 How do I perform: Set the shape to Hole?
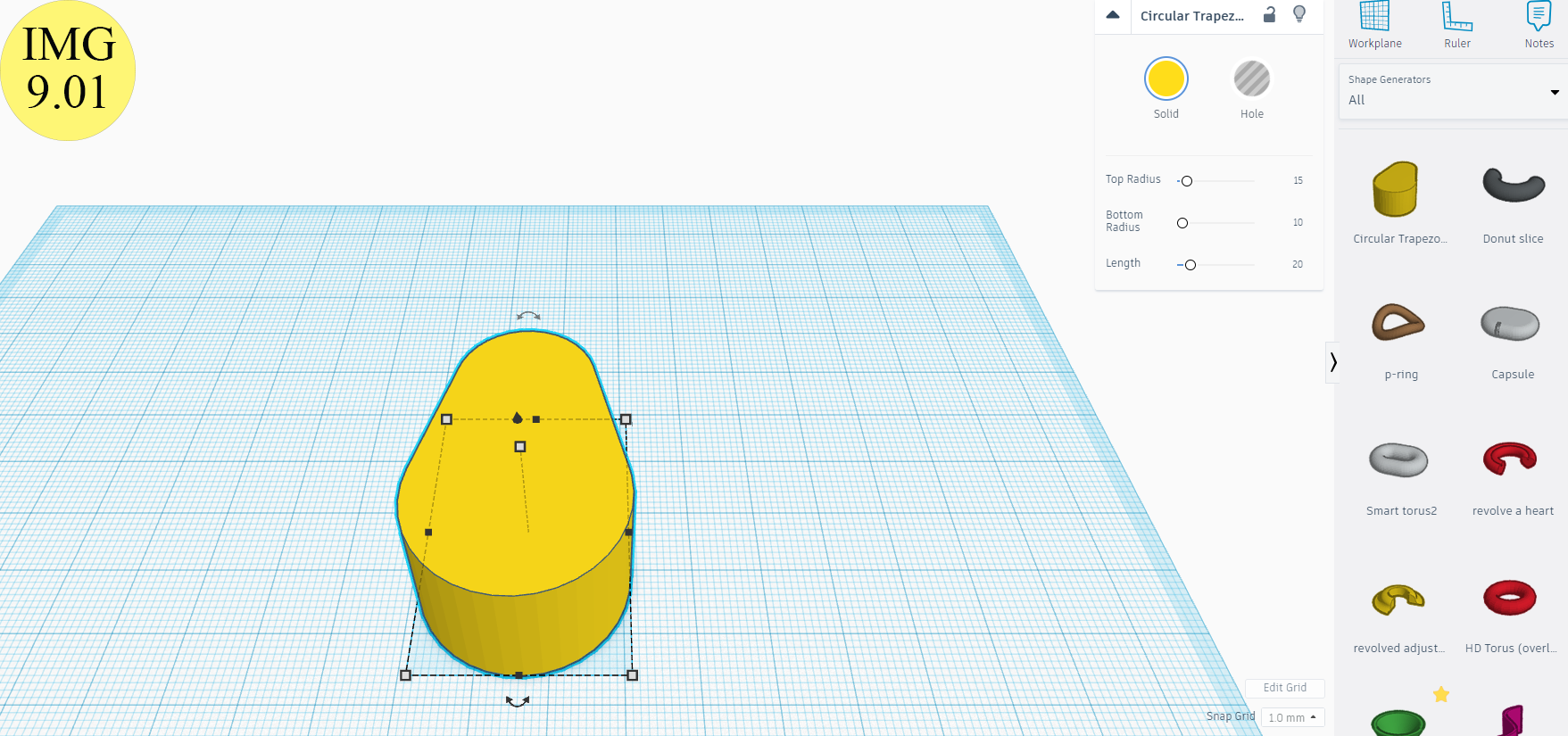pos(1251,79)
